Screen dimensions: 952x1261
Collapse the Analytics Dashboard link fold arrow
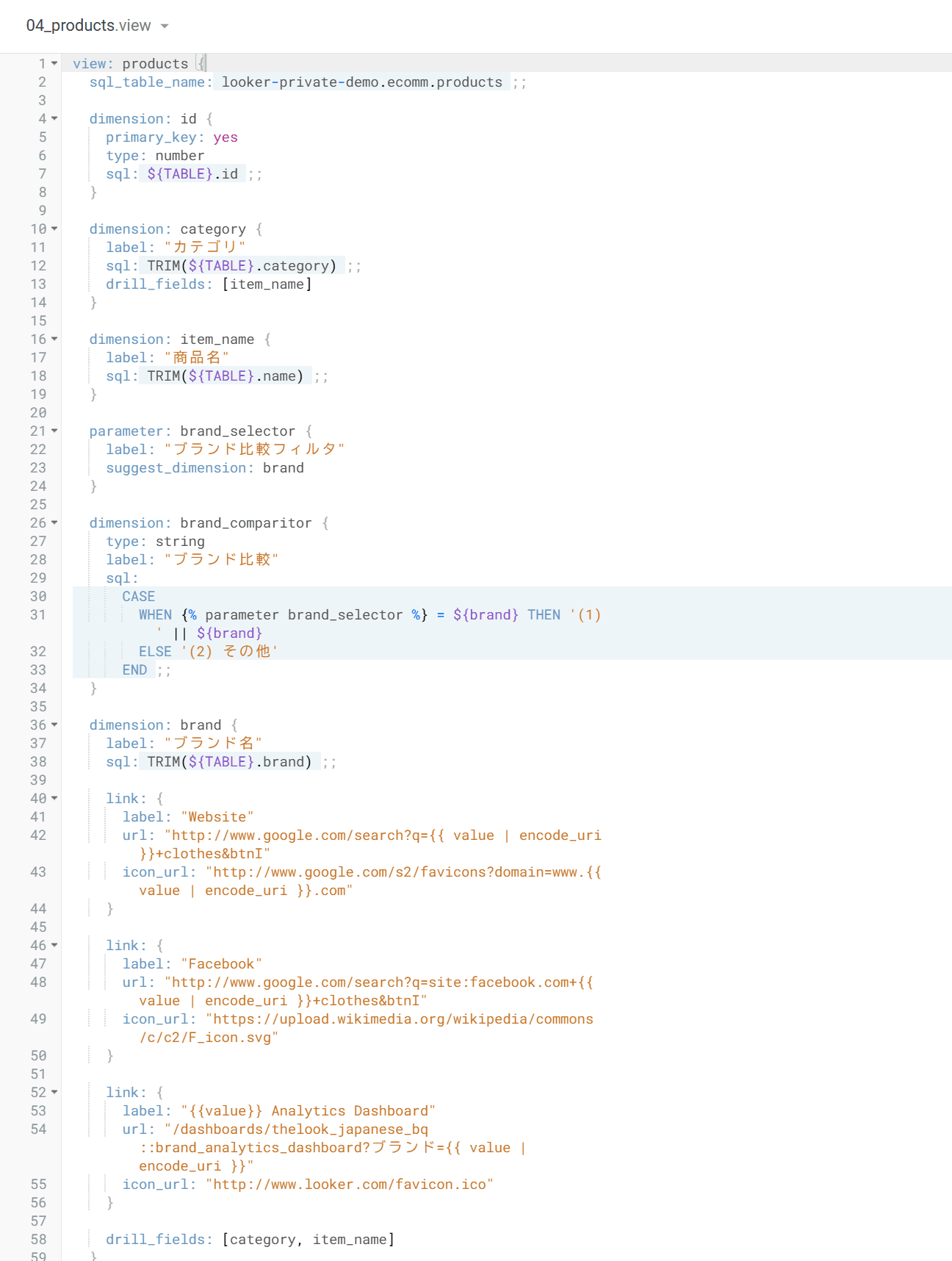54,1093
